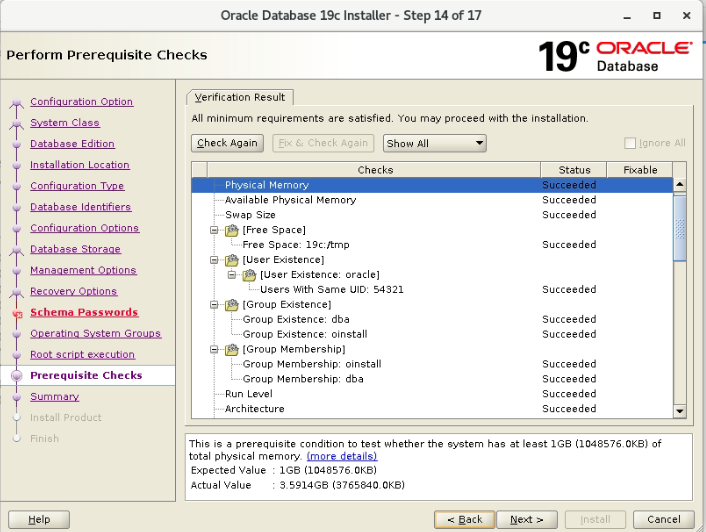The height and width of the screenshot is (532, 706).
Task: Select the Architecture check row
Action: coord(432,409)
